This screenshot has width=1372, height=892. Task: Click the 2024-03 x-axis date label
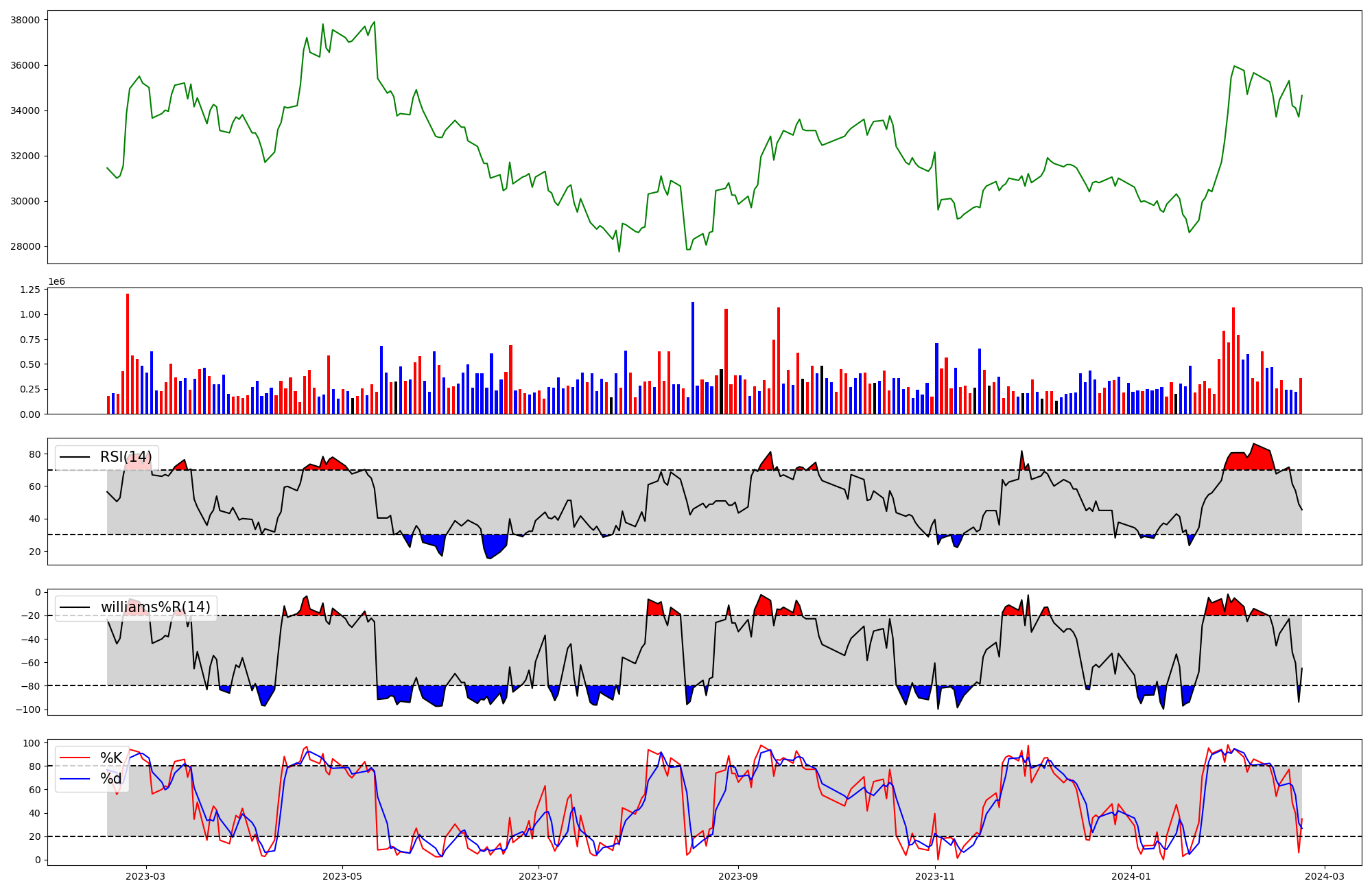pyautogui.click(x=1324, y=876)
